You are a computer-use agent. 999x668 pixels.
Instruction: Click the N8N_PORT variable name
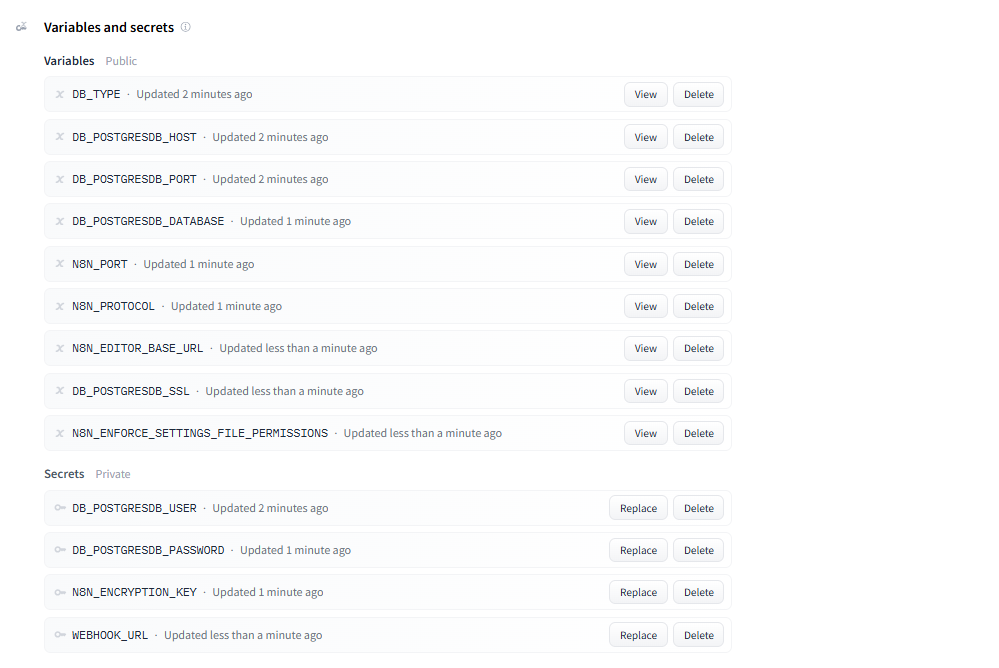pyautogui.click(x=99, y=264)
